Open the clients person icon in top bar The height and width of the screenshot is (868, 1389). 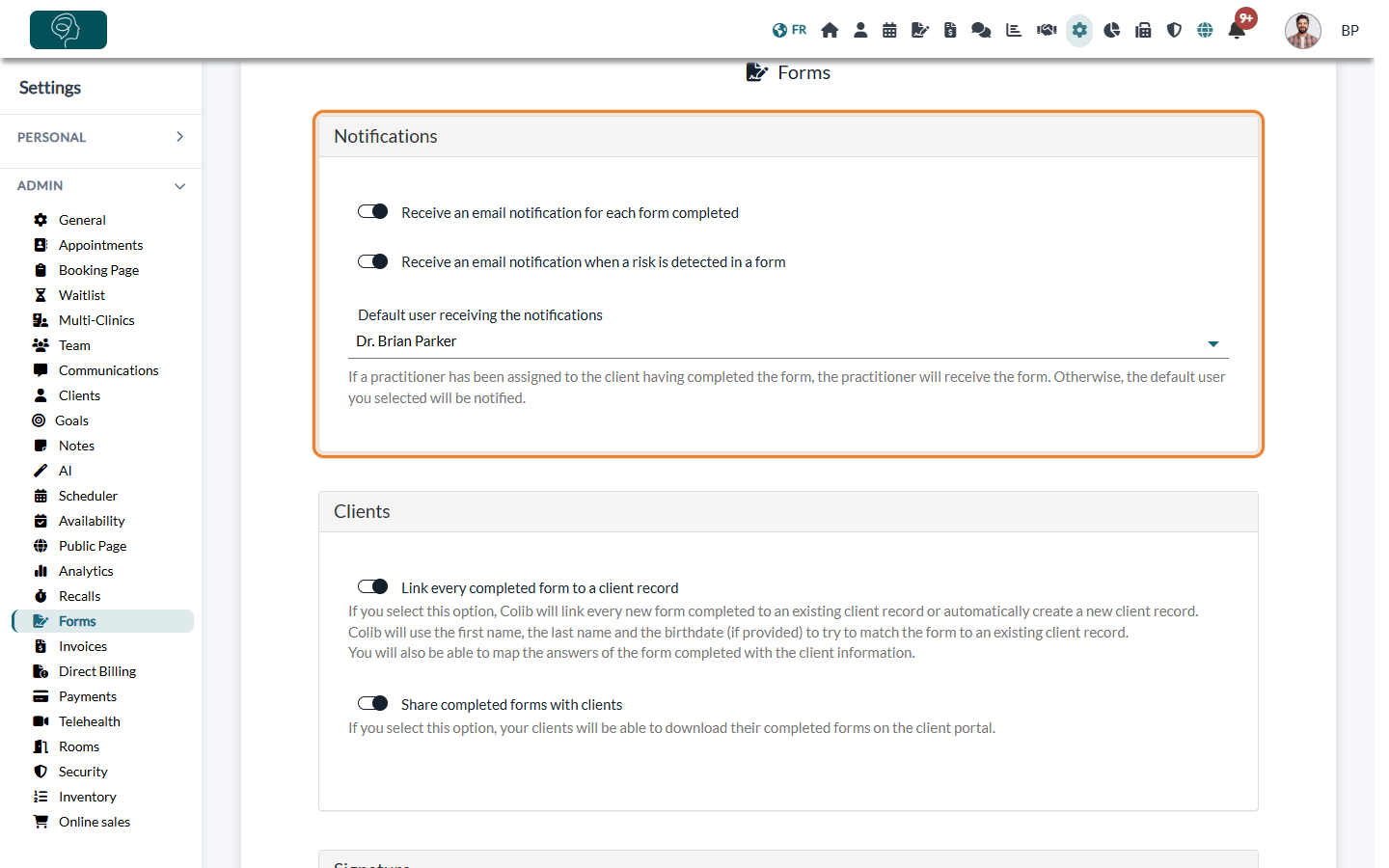(860, 30)
